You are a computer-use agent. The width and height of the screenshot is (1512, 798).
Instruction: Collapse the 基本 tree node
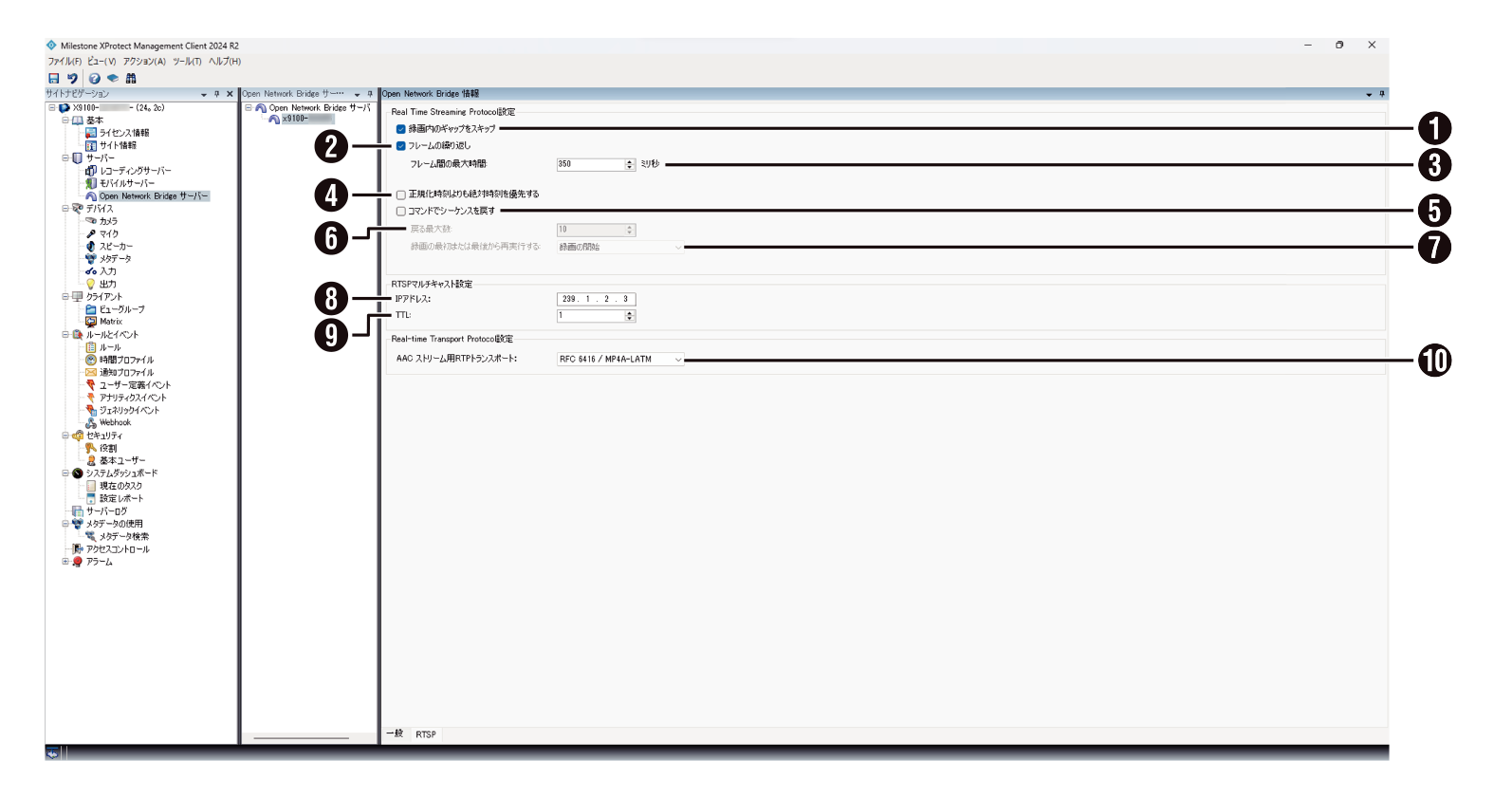pos(65,121)
